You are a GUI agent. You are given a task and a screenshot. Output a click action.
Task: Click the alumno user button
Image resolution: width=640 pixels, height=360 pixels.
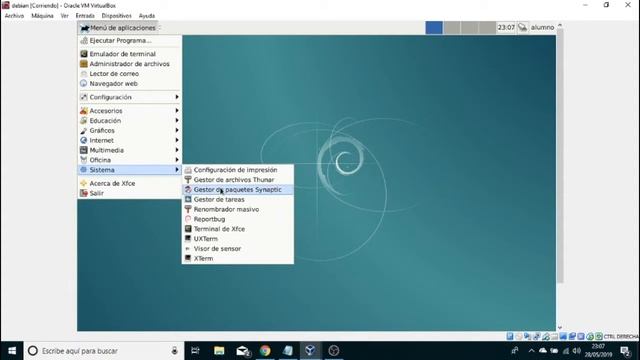542,27
